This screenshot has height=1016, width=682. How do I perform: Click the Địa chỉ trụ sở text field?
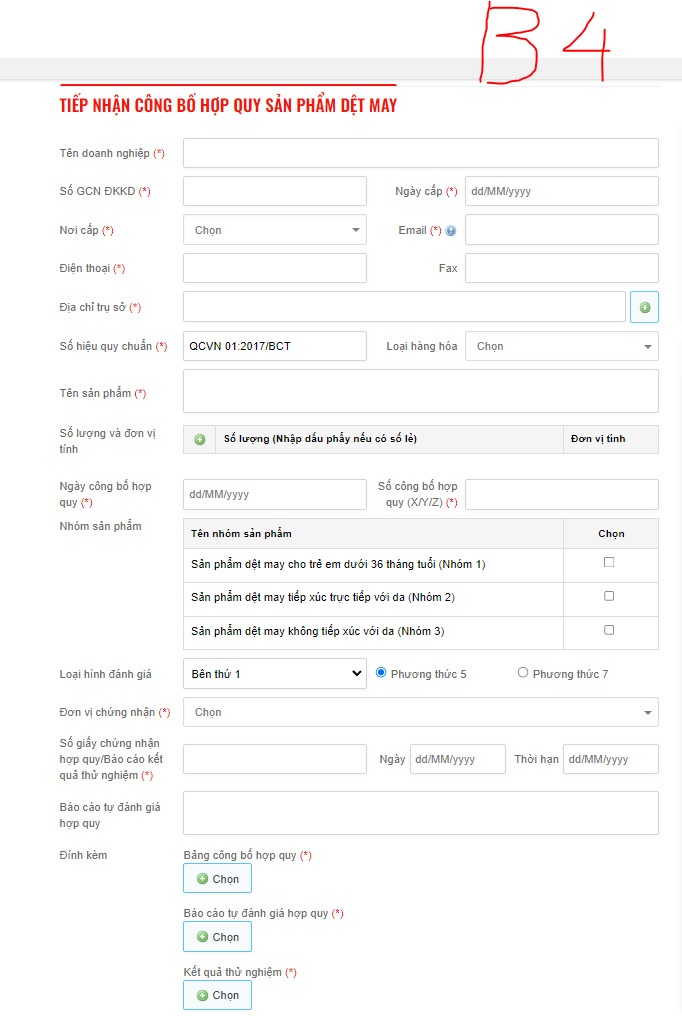tap(404, 307)
